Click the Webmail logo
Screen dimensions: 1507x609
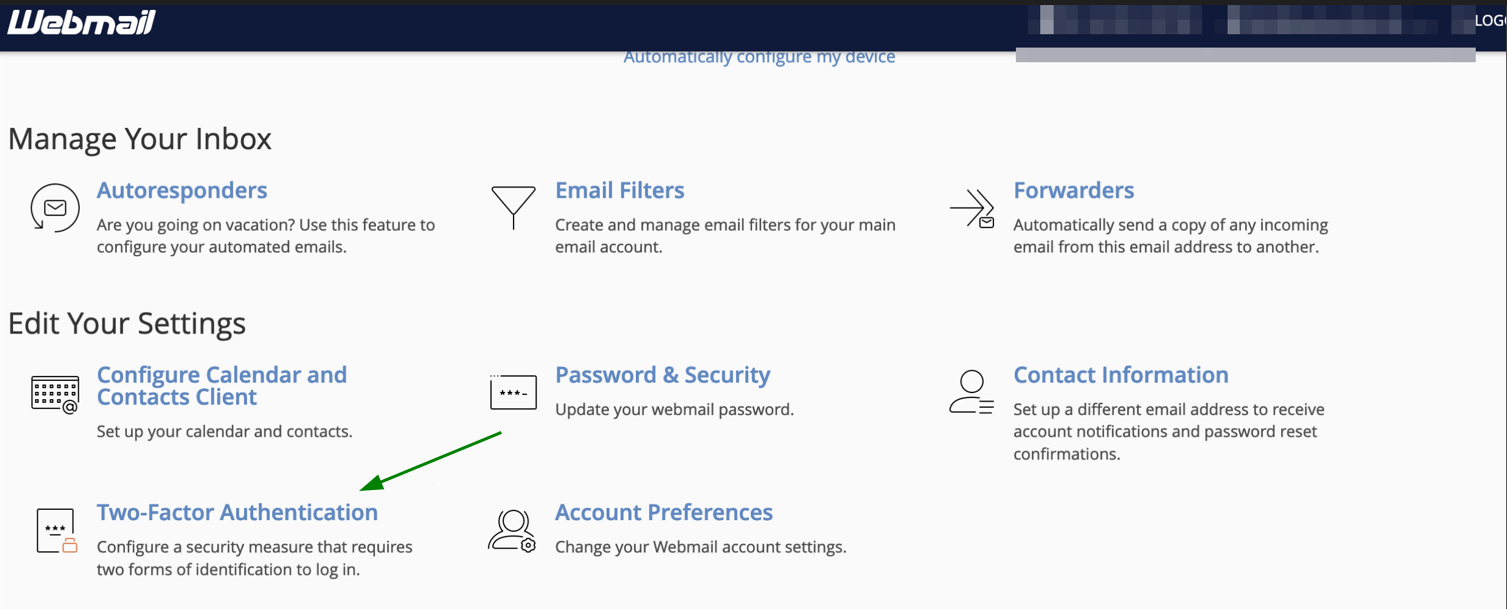pos(81,22)
